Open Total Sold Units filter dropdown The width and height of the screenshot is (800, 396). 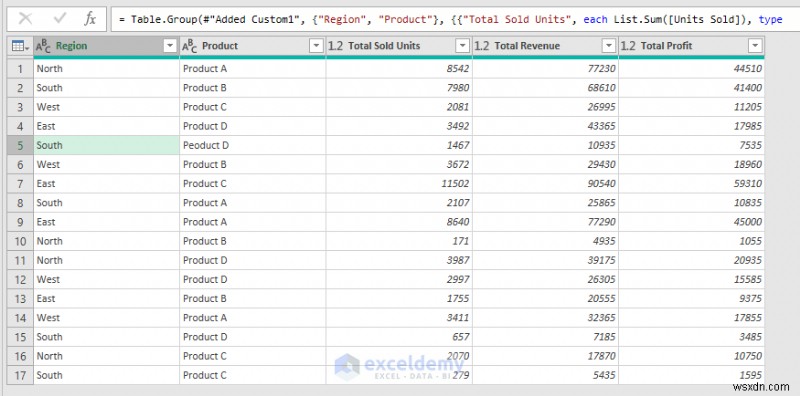point(463,46)
